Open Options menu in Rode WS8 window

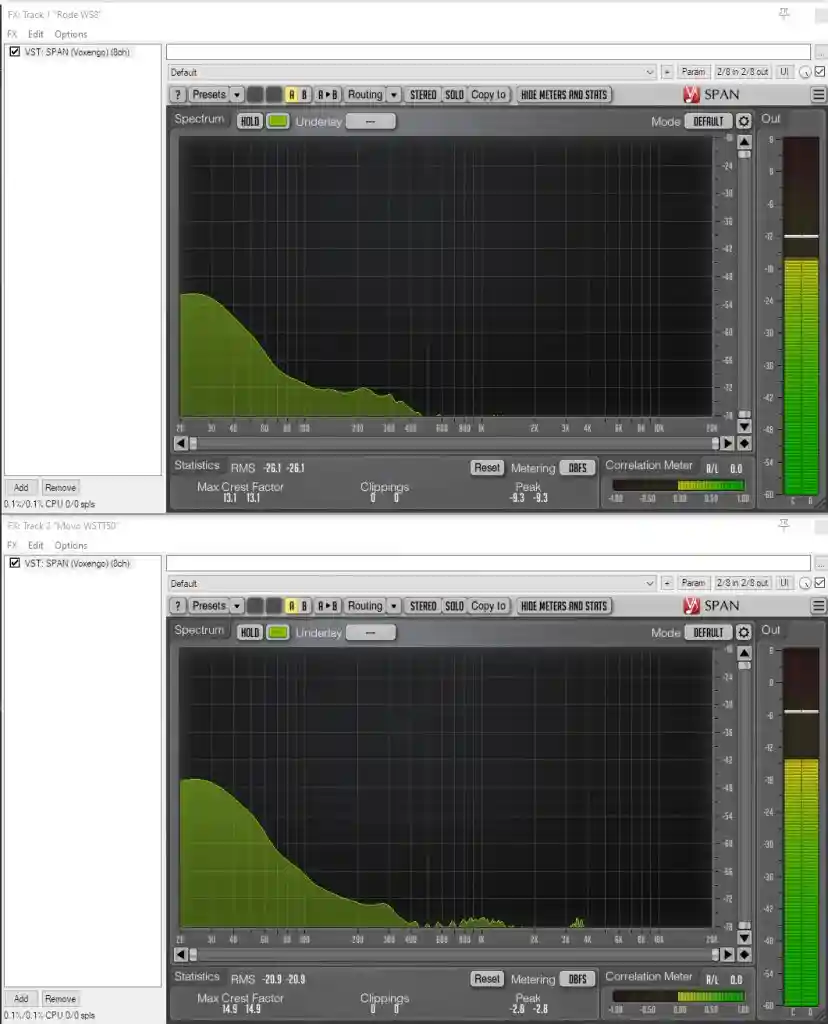click(71, 34)
